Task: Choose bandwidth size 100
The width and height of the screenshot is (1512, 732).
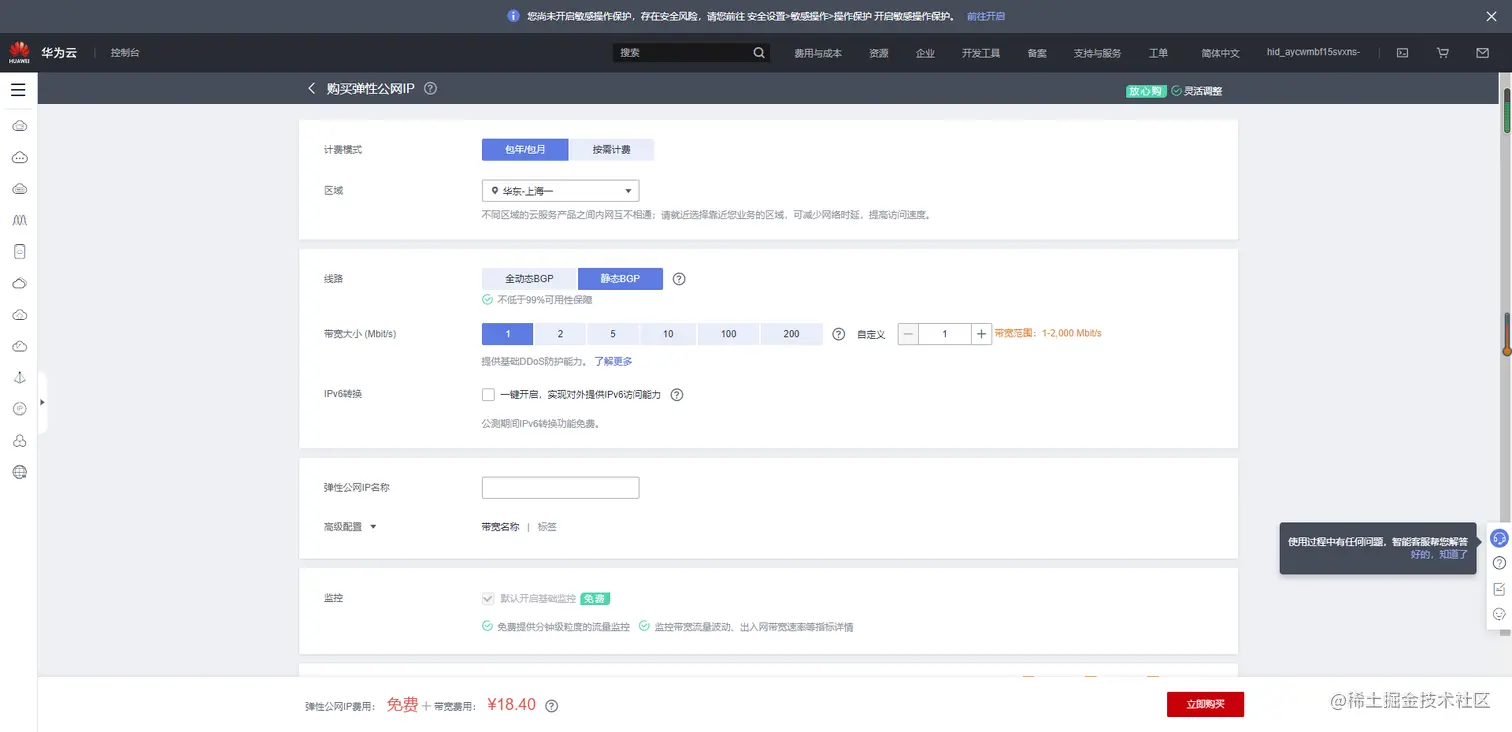Action: point(728,334)
